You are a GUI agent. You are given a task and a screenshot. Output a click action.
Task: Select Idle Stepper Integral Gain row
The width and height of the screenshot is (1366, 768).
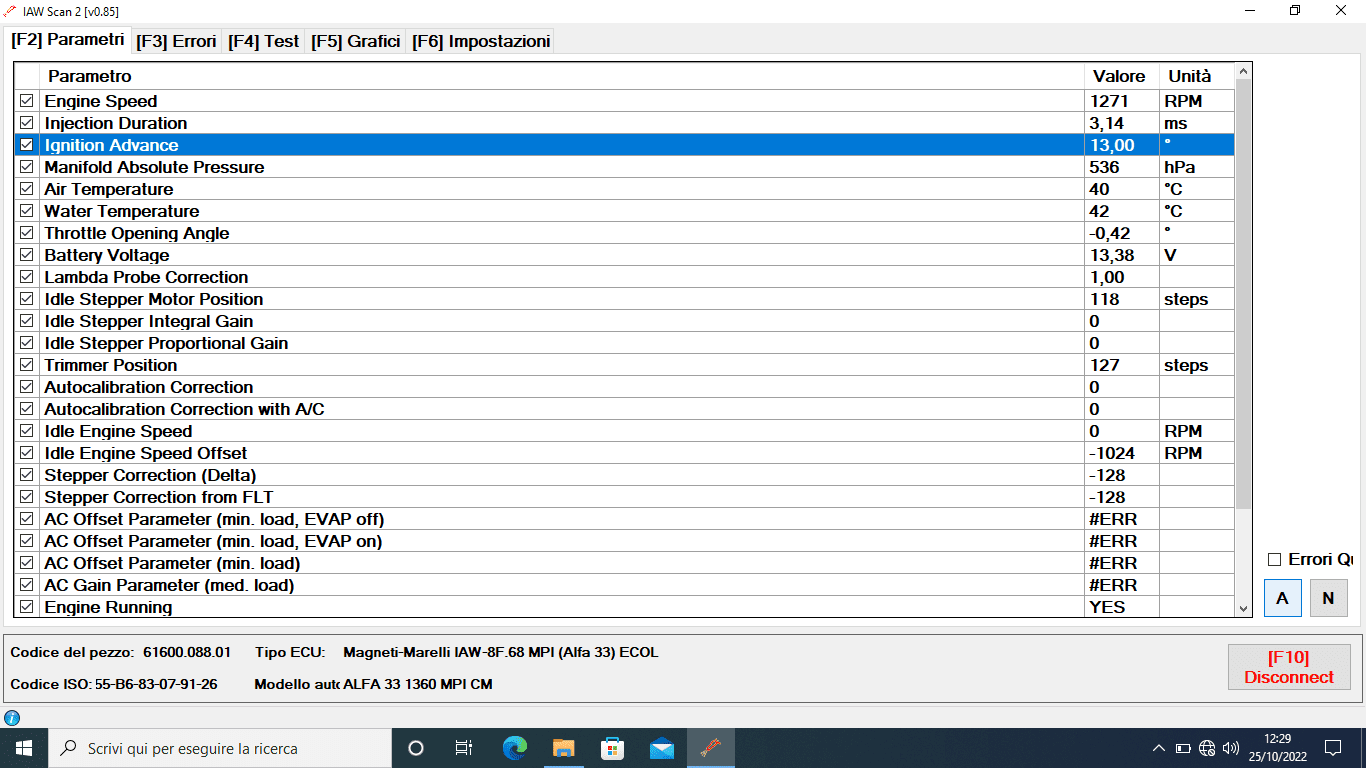tap(625, 321)
